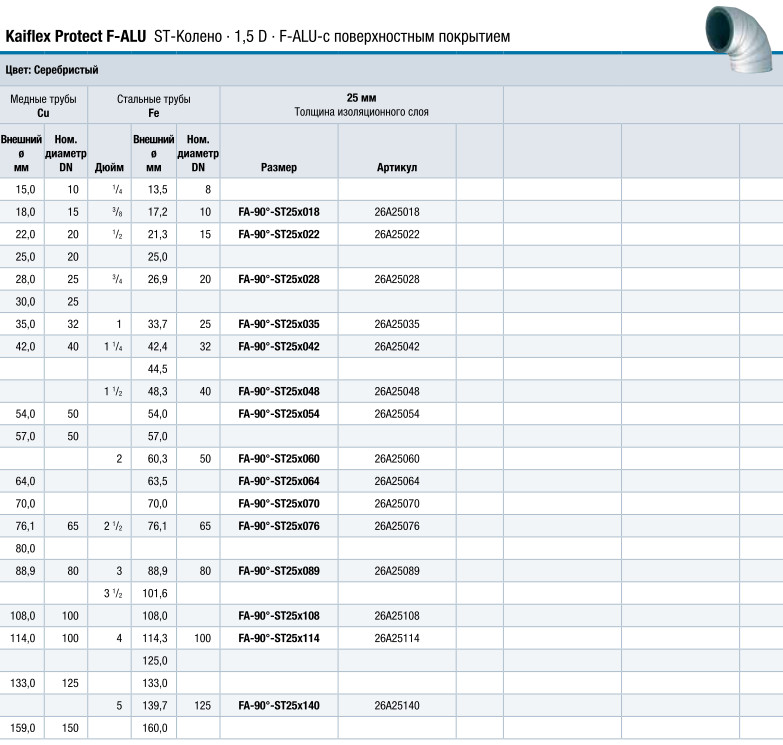Click the 'Дюйм' column header
Screen dimensions: 783x745
pos(109,167)
